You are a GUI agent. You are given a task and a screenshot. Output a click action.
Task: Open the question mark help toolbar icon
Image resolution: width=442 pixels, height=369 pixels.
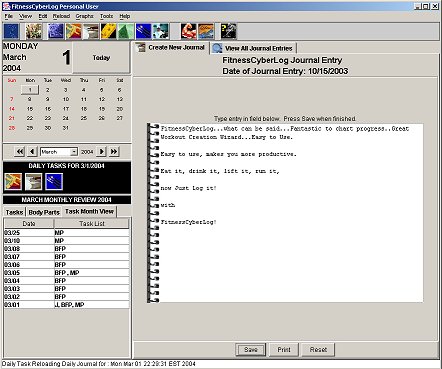pyautogui.click(x=229, y=31)
